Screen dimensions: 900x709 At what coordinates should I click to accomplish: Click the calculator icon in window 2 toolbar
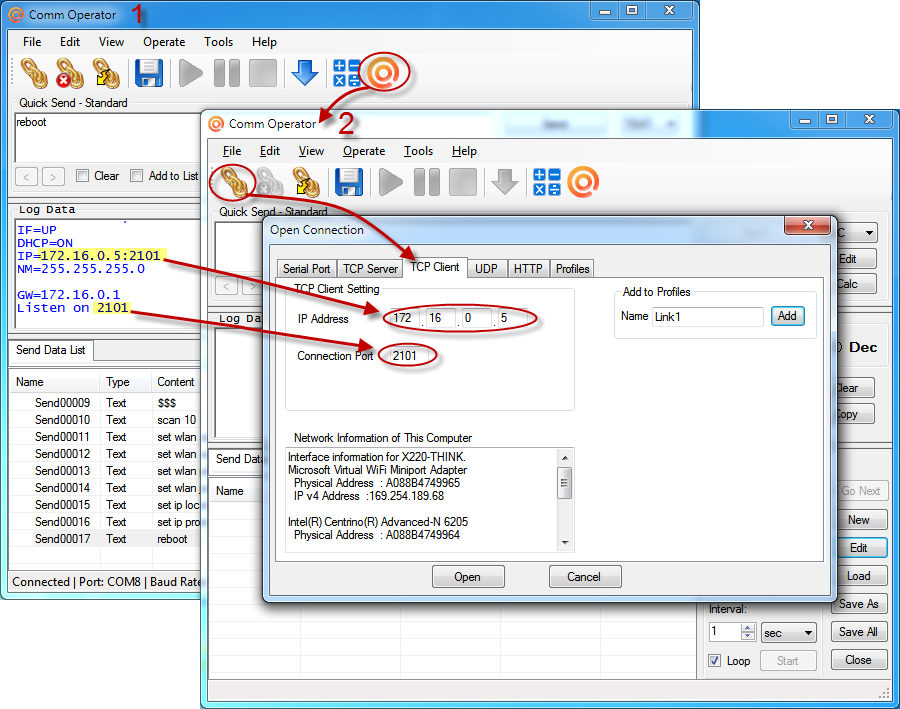pos(546,182)
